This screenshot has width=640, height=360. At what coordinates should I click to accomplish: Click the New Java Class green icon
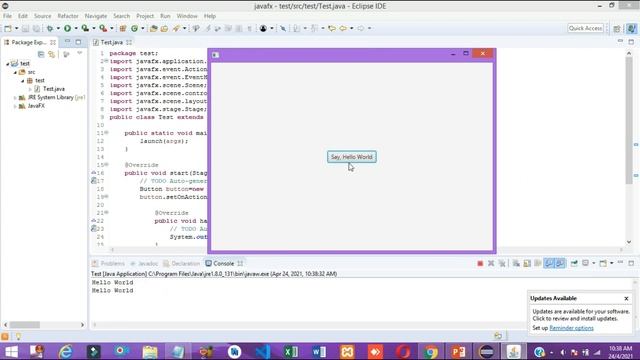(134, 28)
